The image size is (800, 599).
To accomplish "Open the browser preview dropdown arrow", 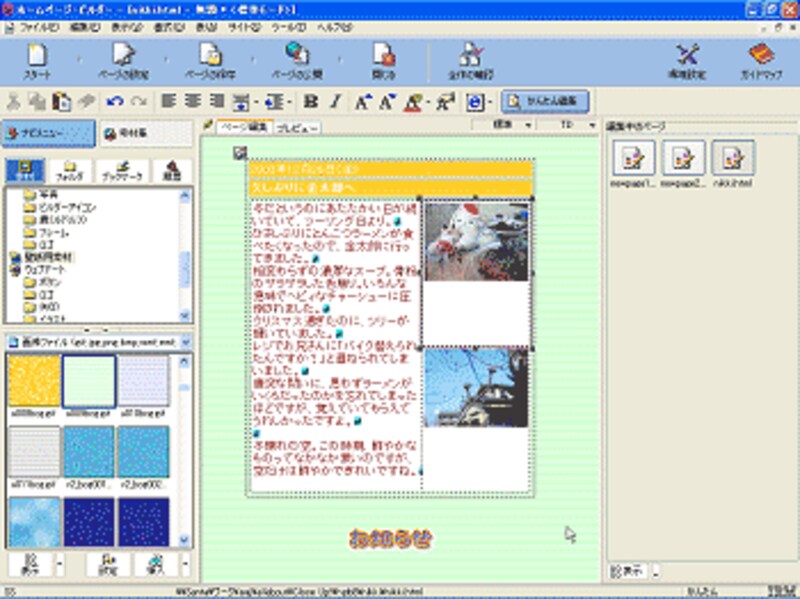I will 489,103.
